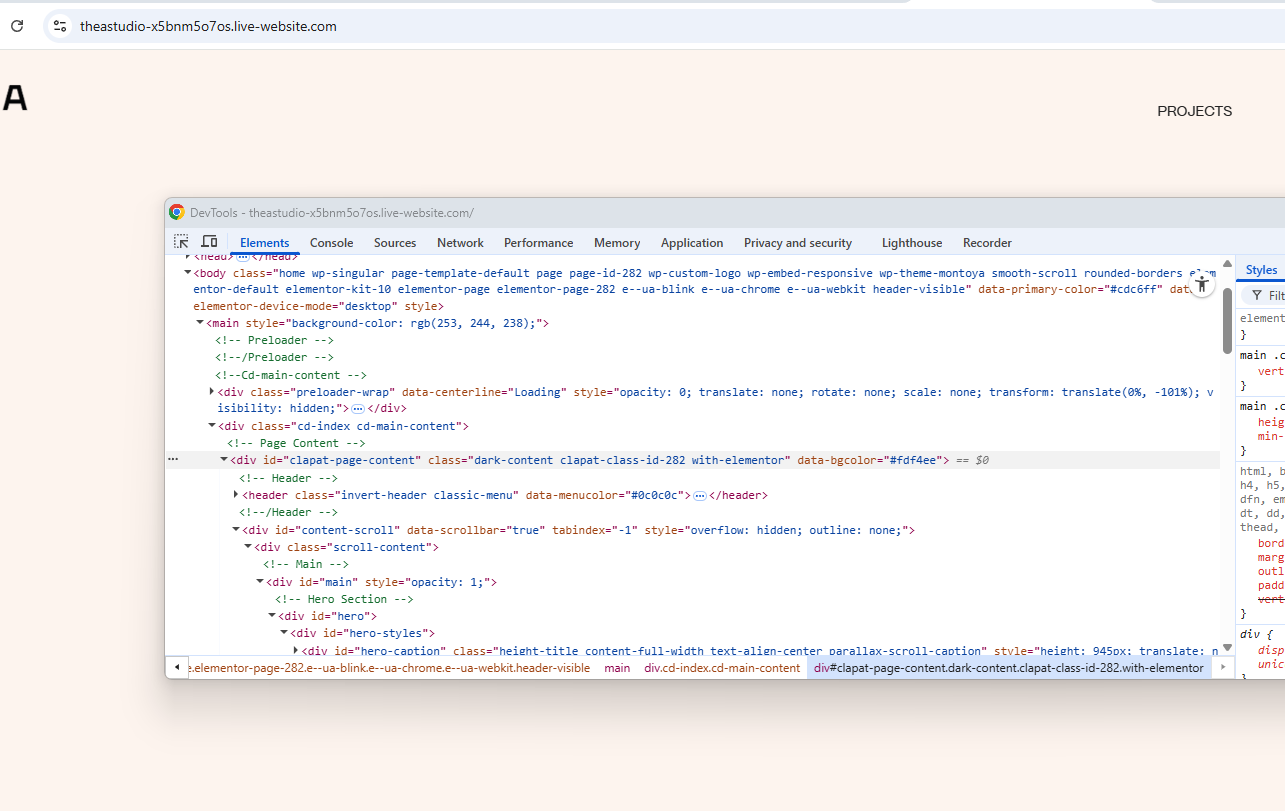Viewport: 1285px width, 811px height.
Task: Click the browser address bar URL
Action: (208, 26)
